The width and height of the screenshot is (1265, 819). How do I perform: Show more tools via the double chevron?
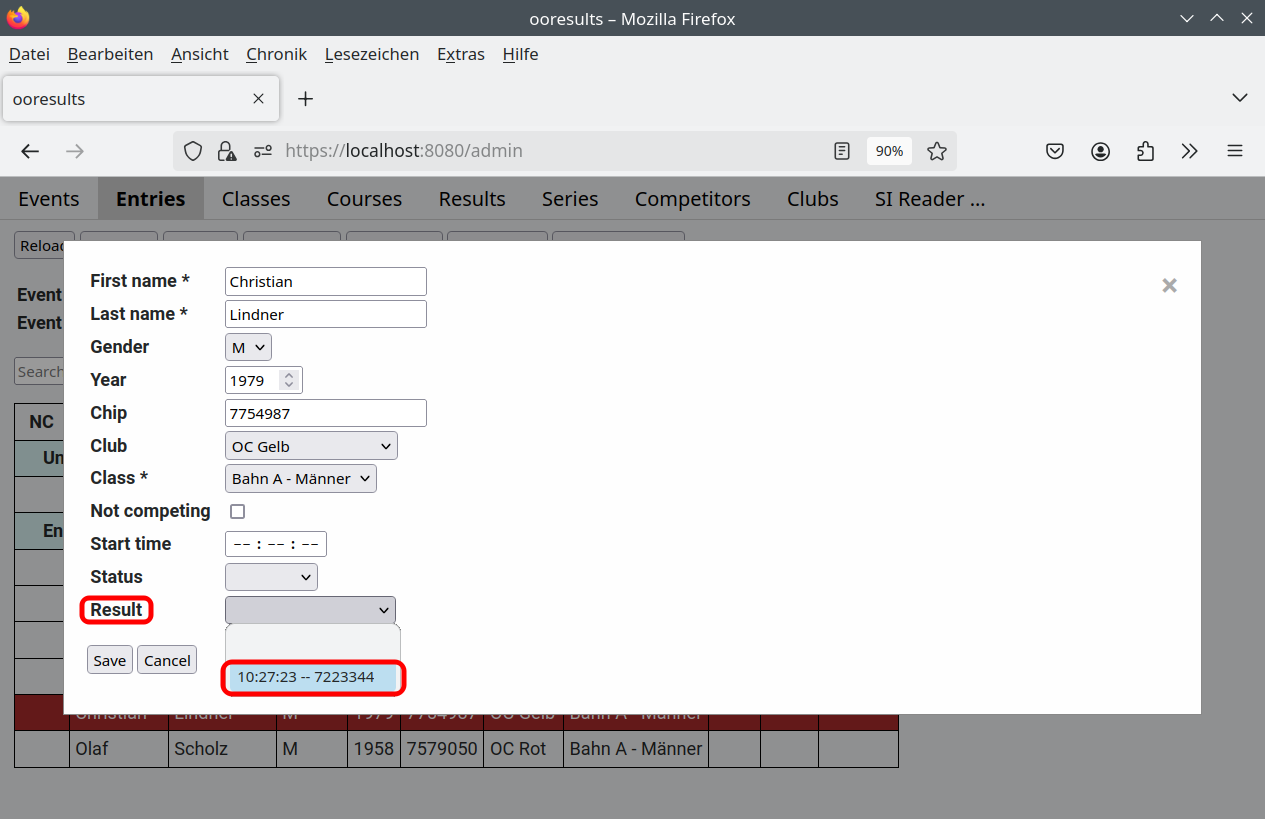pos(1189,151)
